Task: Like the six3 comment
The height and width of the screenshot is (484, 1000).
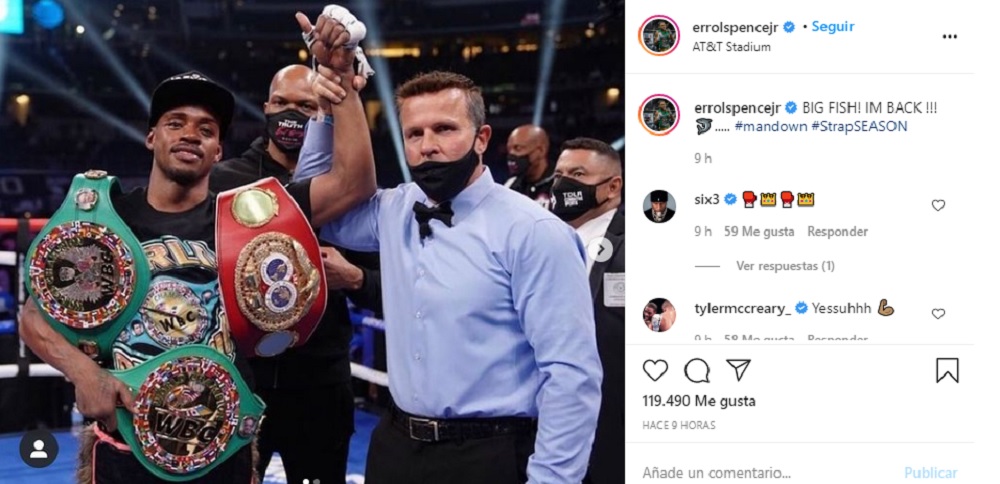Action: pos(938,205)
